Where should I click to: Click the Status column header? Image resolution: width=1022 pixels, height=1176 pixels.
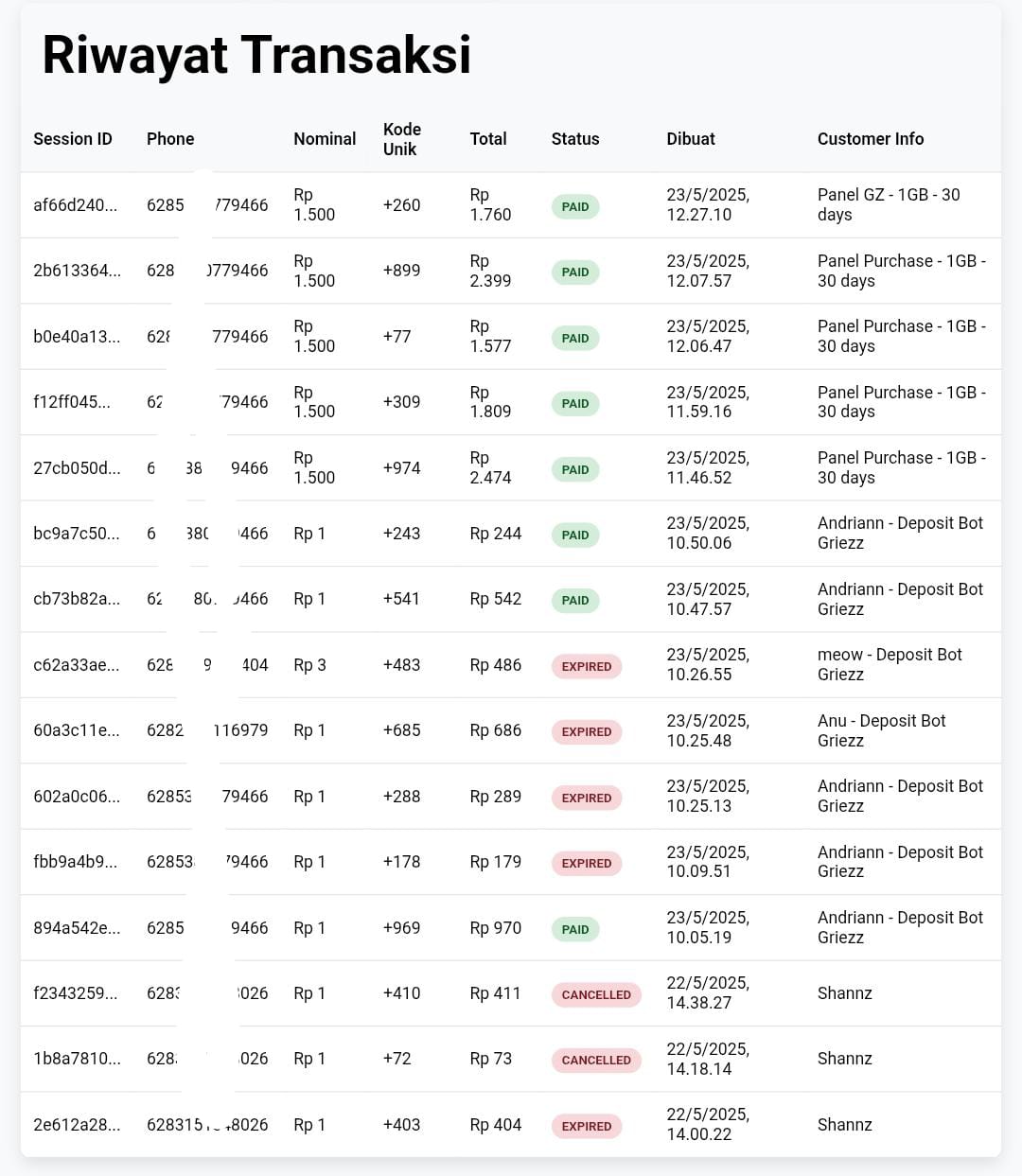point(575,139)
